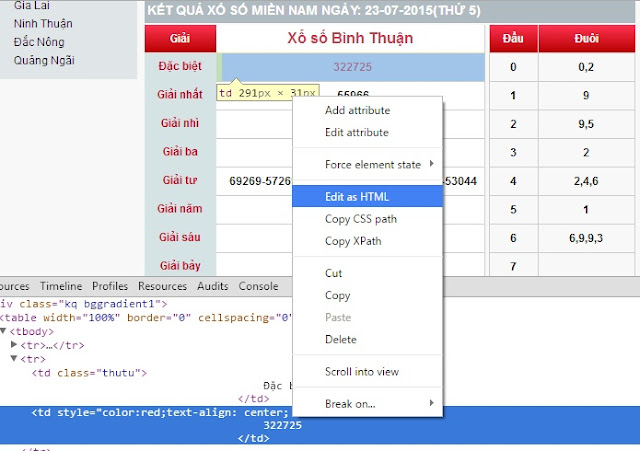Click Đuôi value 0,2 cell
This screenshot has width=640, height=451.
(x=586, y=67)
